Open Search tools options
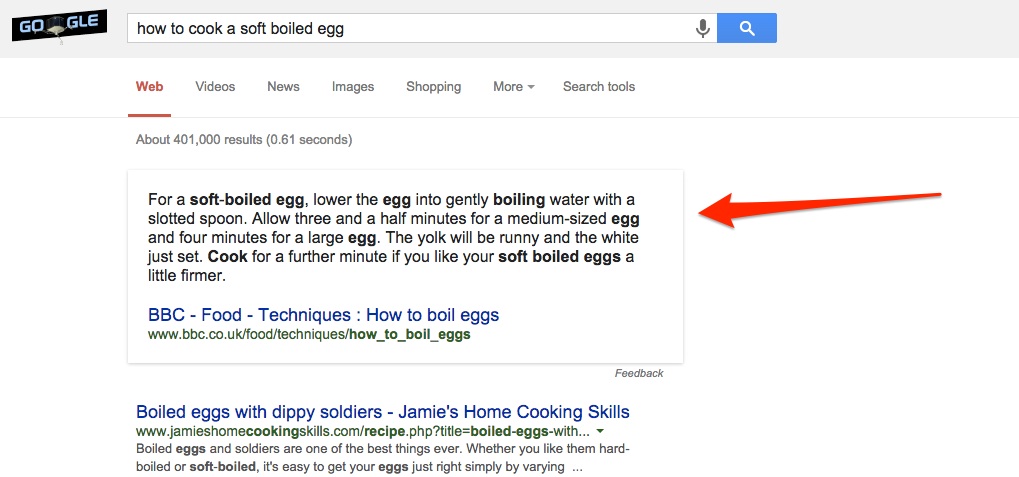 598,87
